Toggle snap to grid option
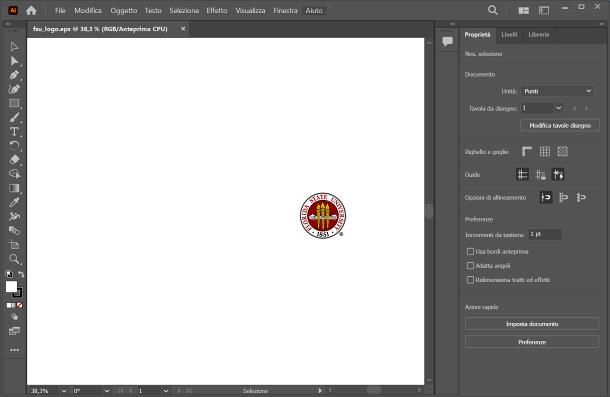 pos(581,197)
